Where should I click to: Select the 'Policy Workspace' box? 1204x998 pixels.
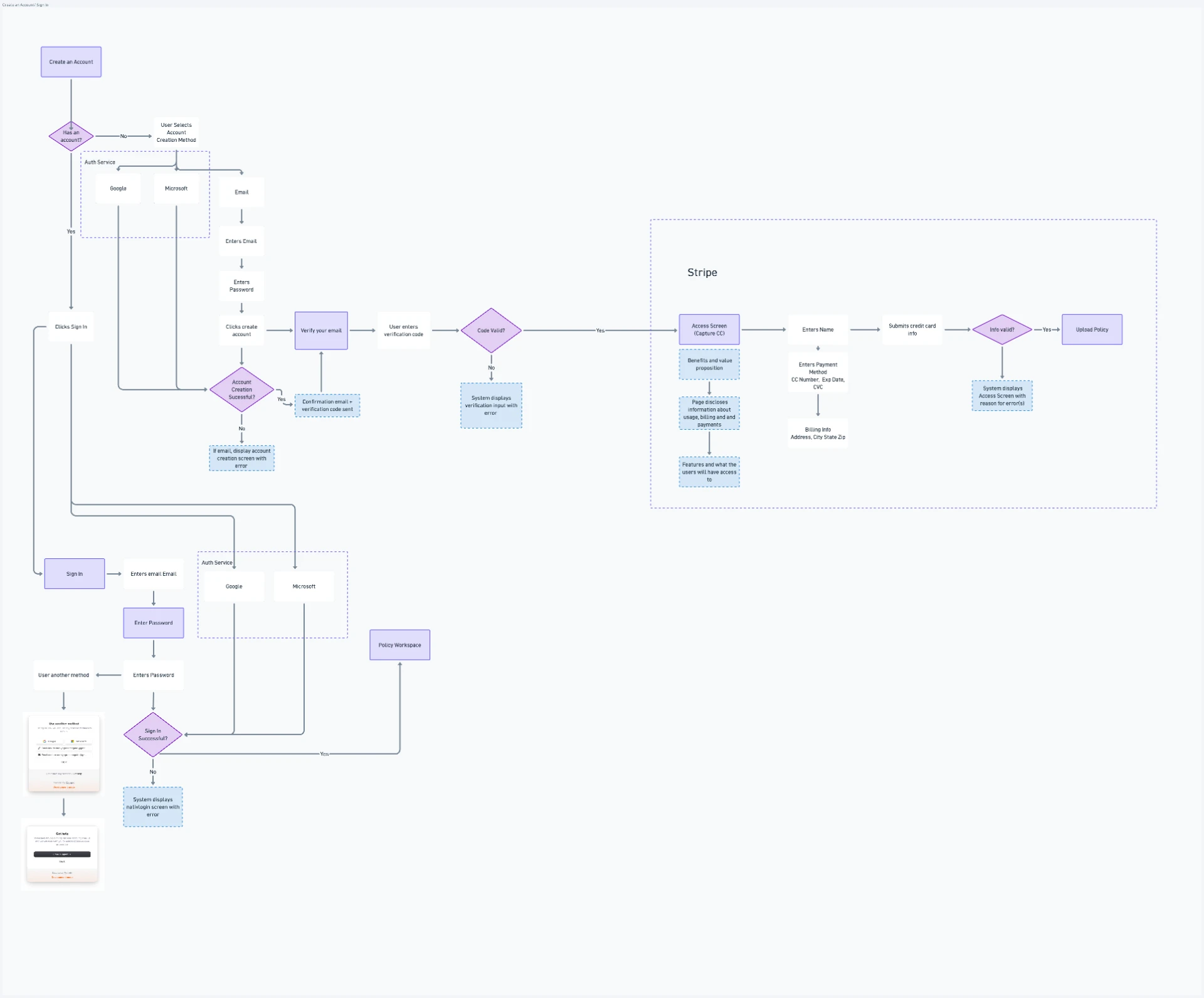[x=400, y=645]
